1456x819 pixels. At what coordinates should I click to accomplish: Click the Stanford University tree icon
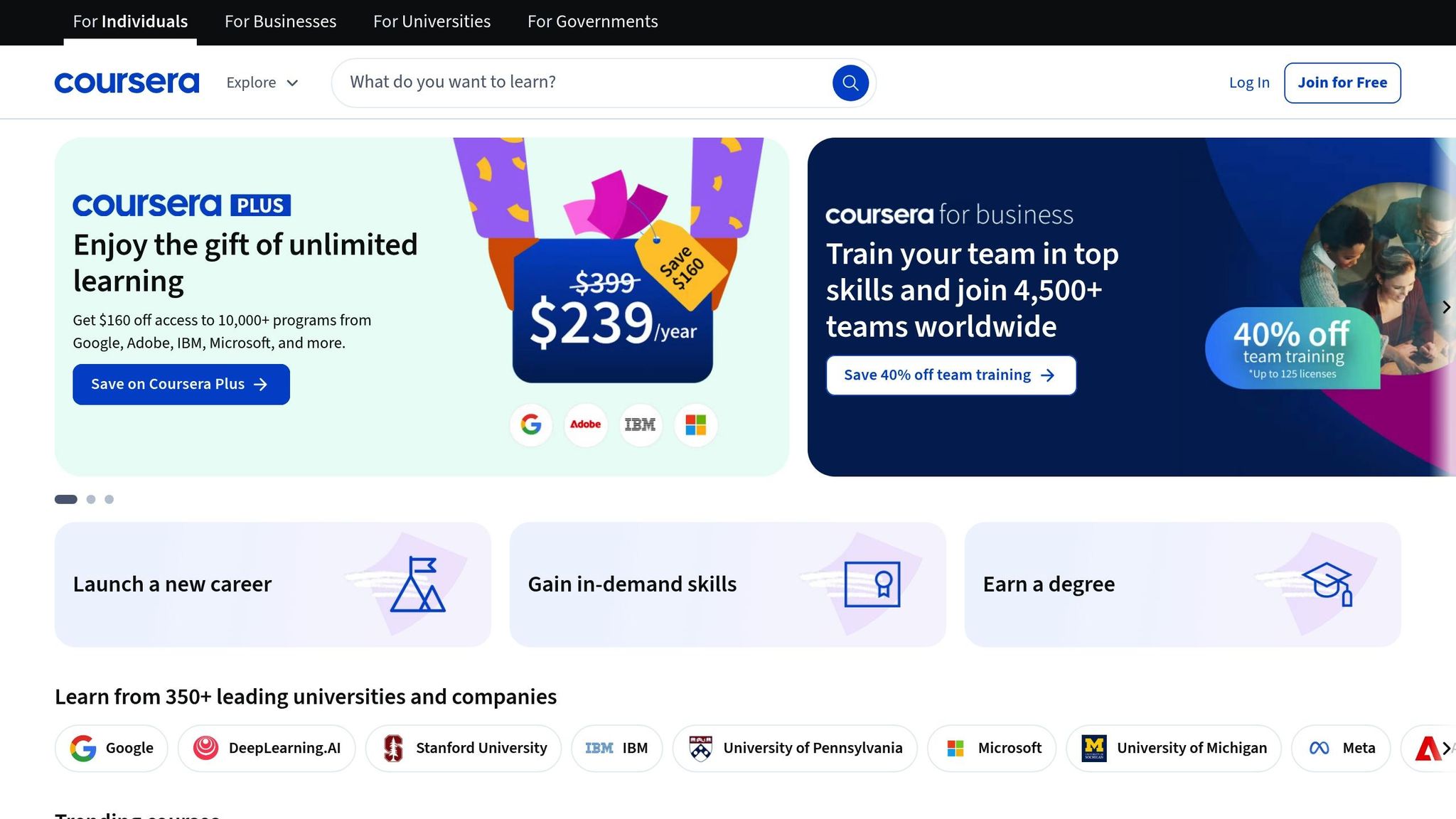(x=394, y=748)
